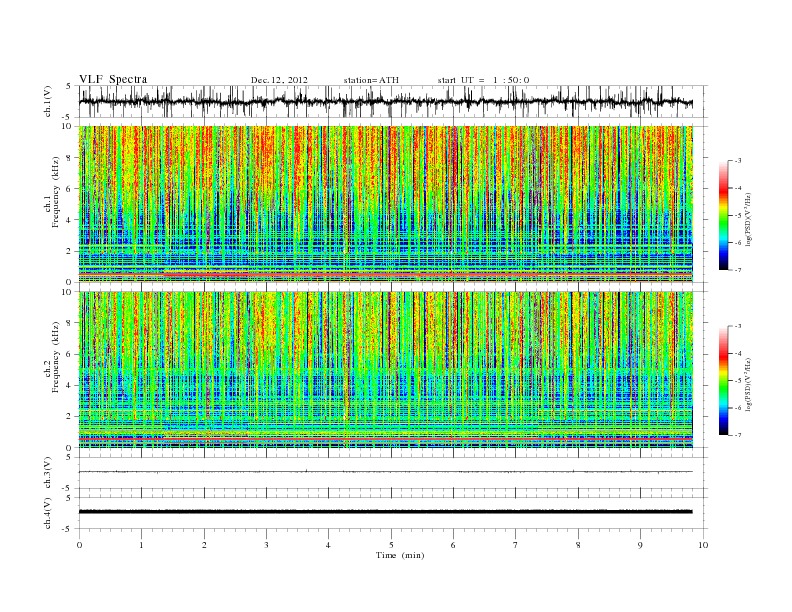Viewport: 792px width, 612px height.
Task: Click the ch.1 waveform trace panel
Action: 393,101
